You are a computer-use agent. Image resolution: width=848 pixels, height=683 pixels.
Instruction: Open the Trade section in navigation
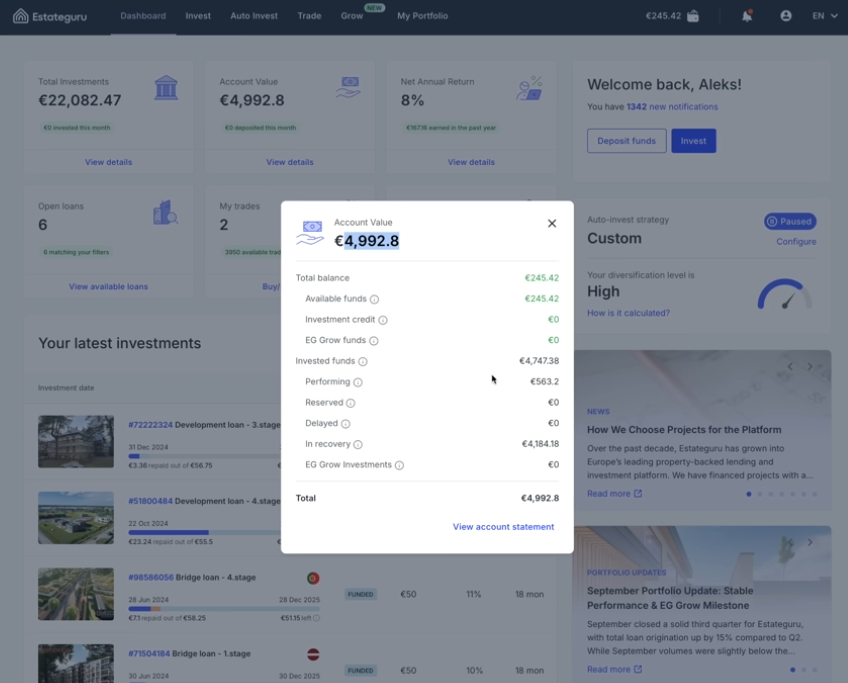pyautogui.click(x=309, y=16)
